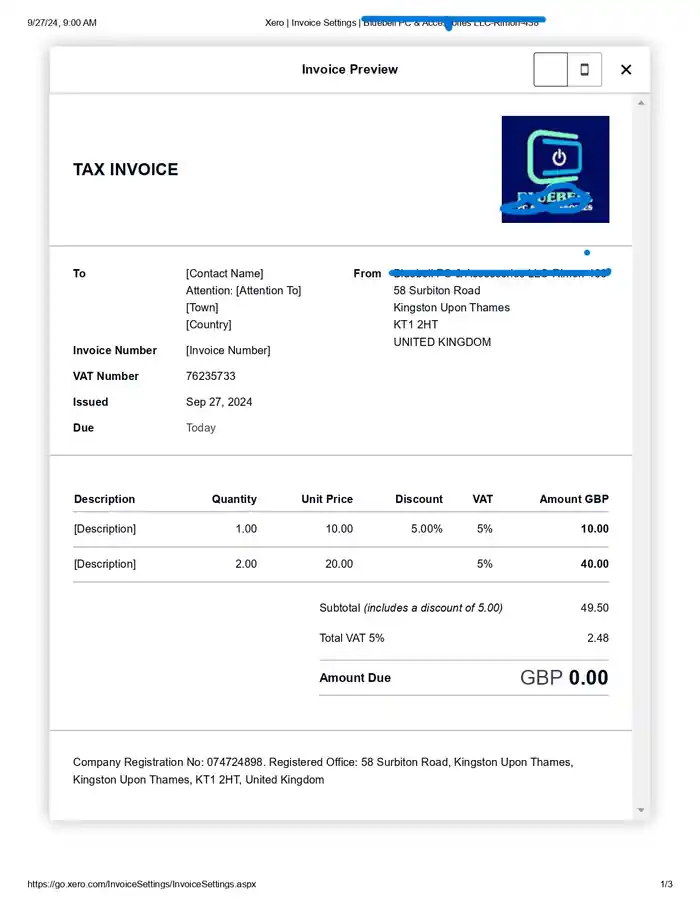Click the Amount GBP column header
Image resolution: width=700 pixels, height=906 pixels.
click(x=574, y=499)
